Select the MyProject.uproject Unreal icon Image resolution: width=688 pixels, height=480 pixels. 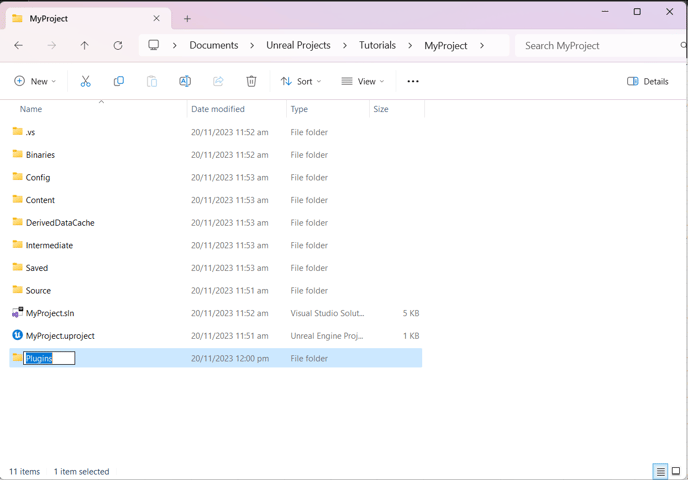click(x=17, y=335)
